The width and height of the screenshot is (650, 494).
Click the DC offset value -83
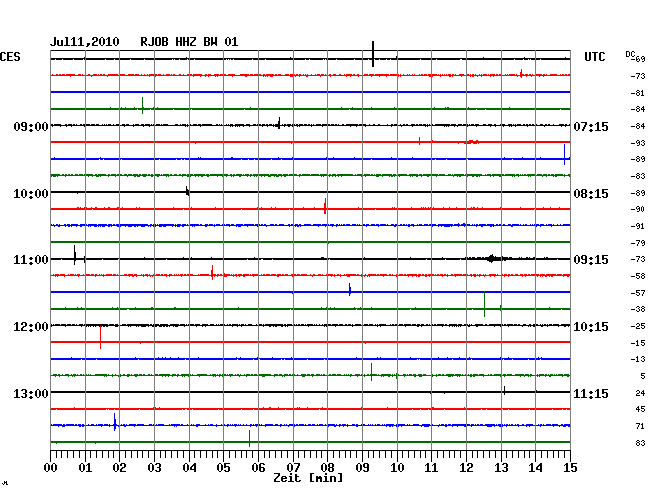638,176
